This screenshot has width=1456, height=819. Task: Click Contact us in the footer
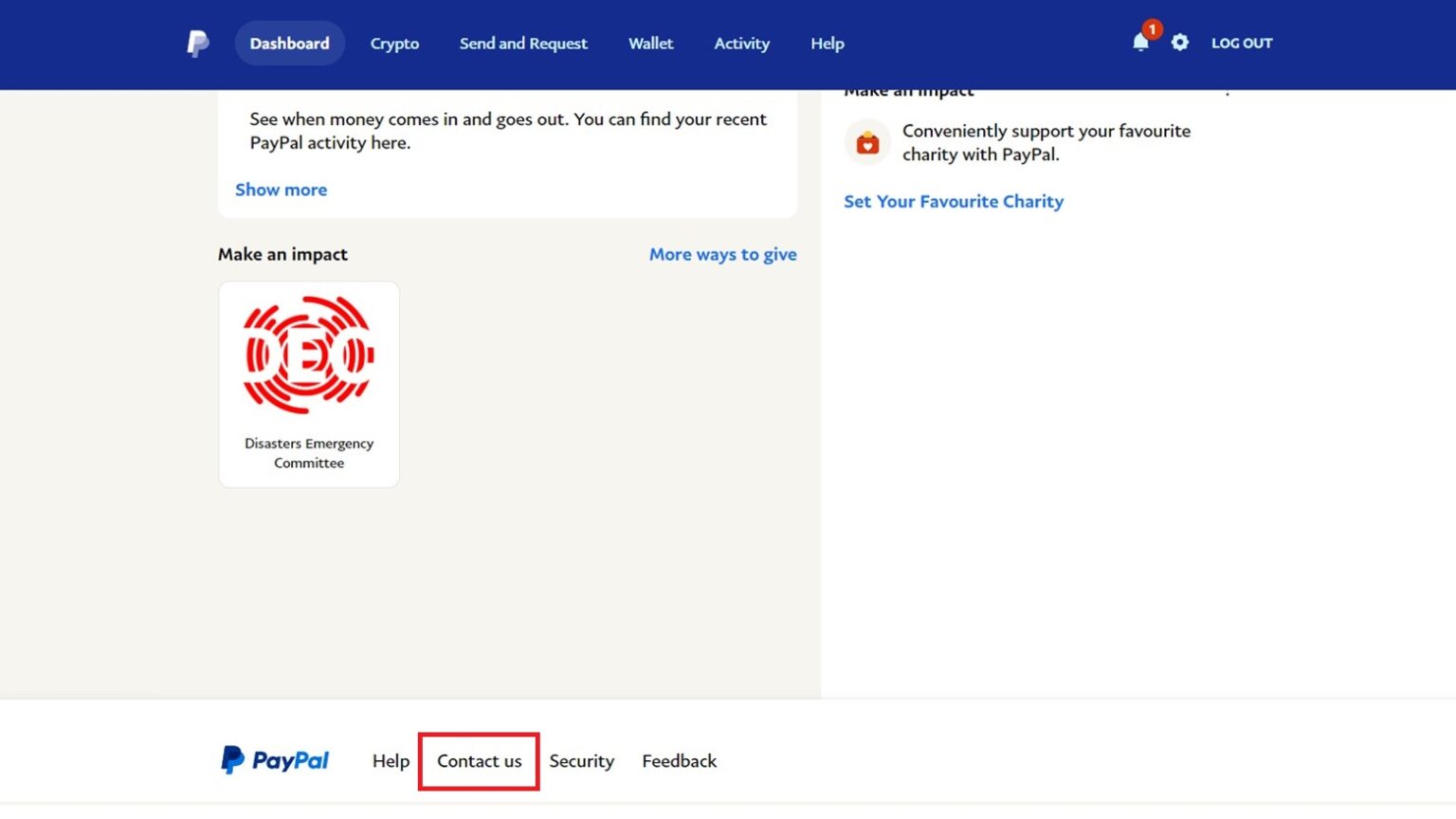[x=479, y=760]
